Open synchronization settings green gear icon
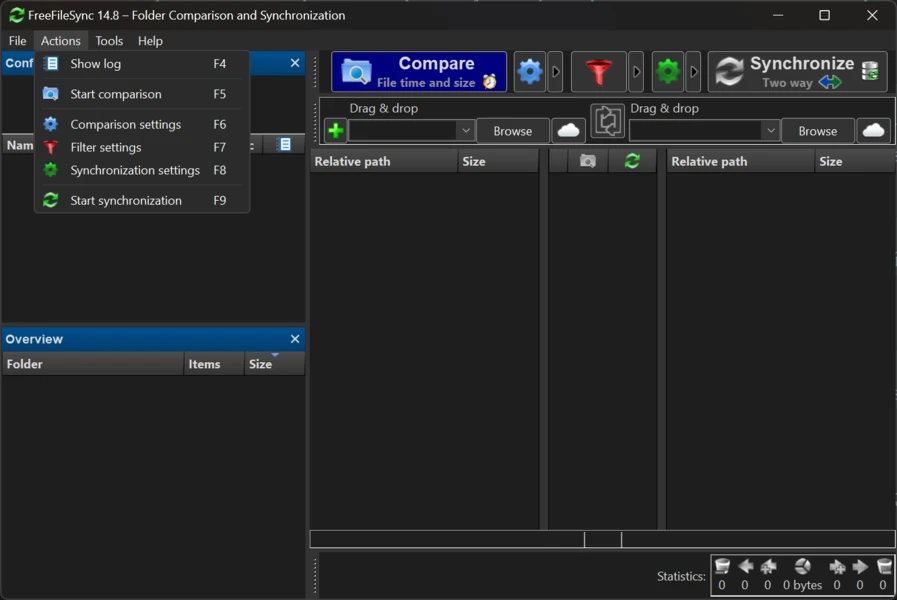 click(x=668, y=72)
